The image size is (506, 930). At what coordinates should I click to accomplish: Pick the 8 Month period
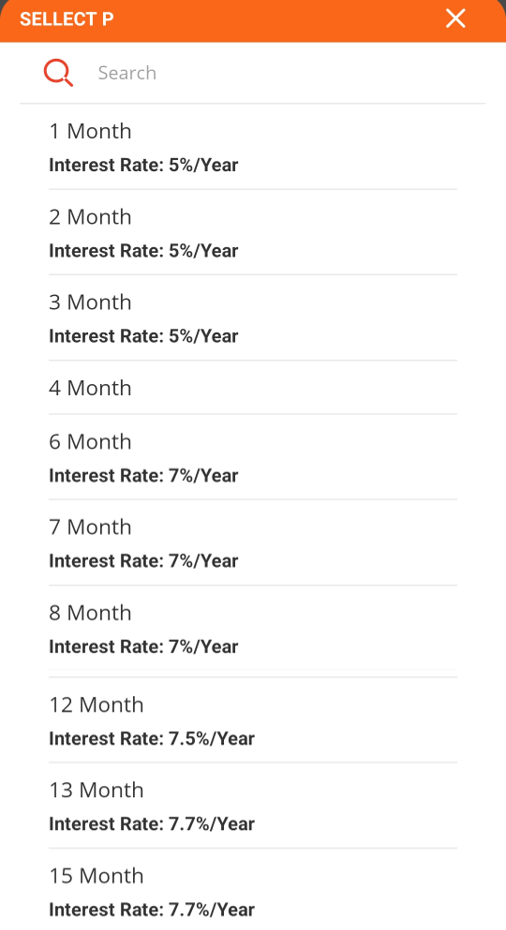click(253, 628)
